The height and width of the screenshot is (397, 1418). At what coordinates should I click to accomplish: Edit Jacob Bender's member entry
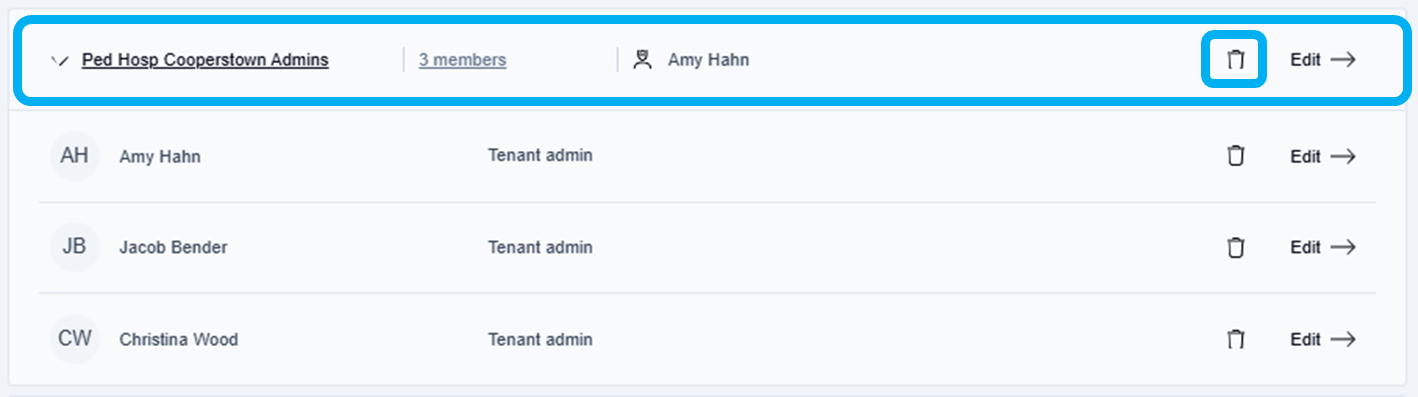1323,247
